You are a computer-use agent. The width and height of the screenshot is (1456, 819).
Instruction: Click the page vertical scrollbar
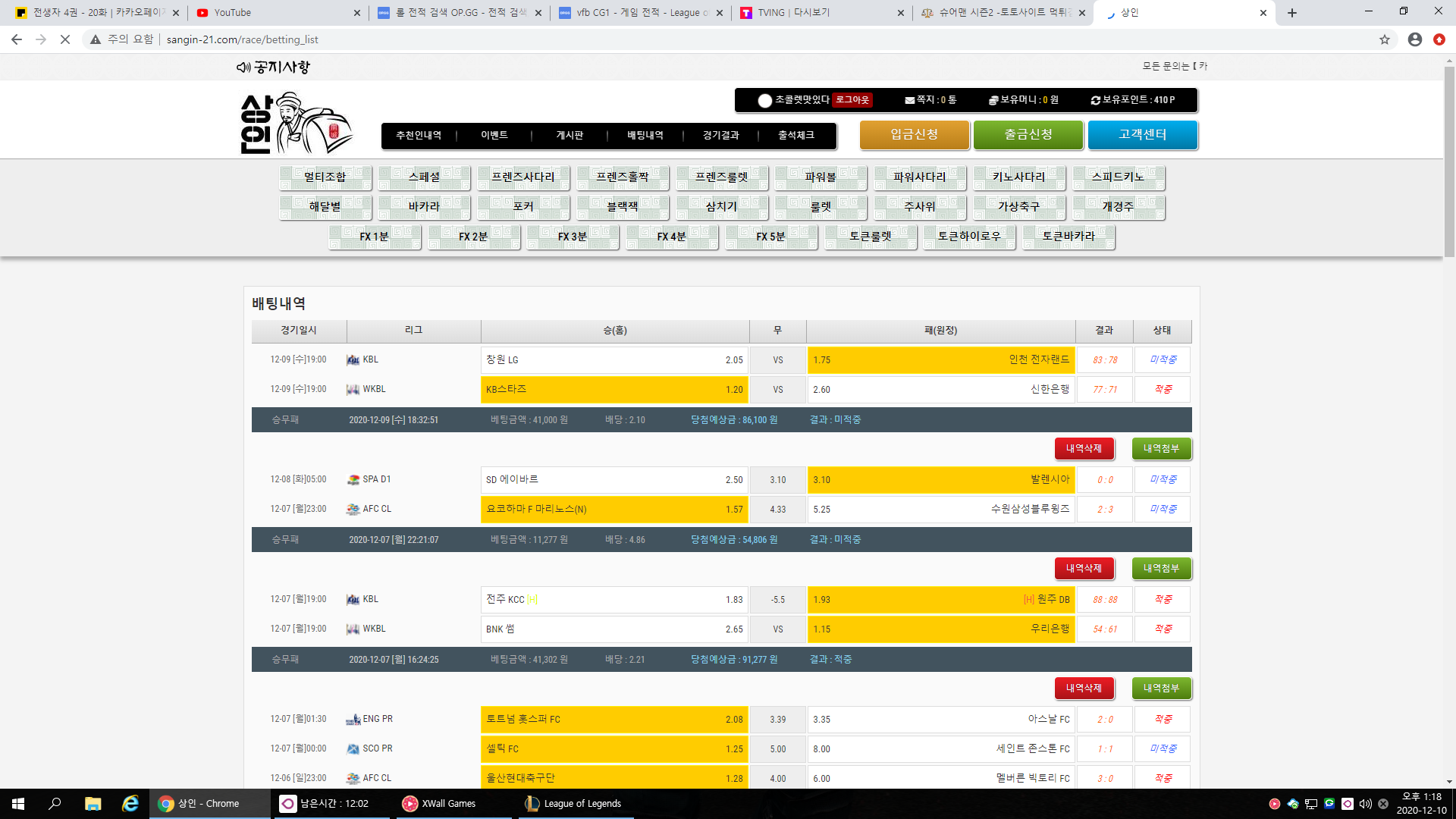1449,161
